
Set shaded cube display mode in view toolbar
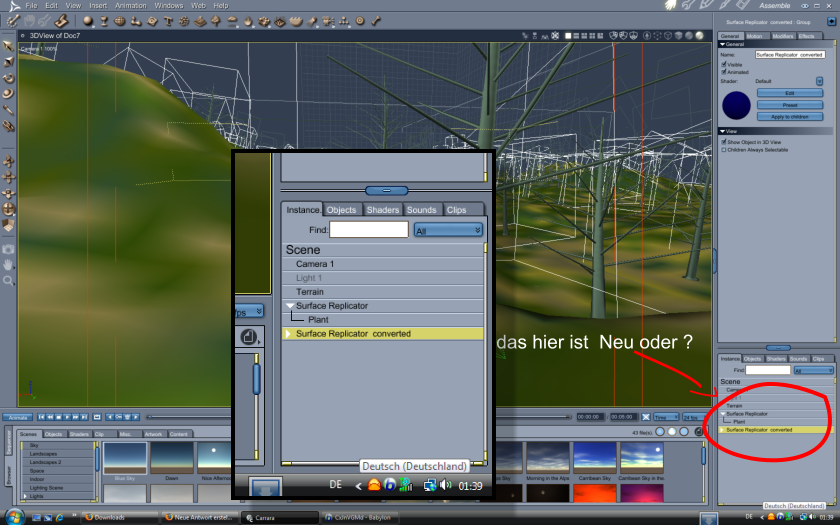[678, 36]
